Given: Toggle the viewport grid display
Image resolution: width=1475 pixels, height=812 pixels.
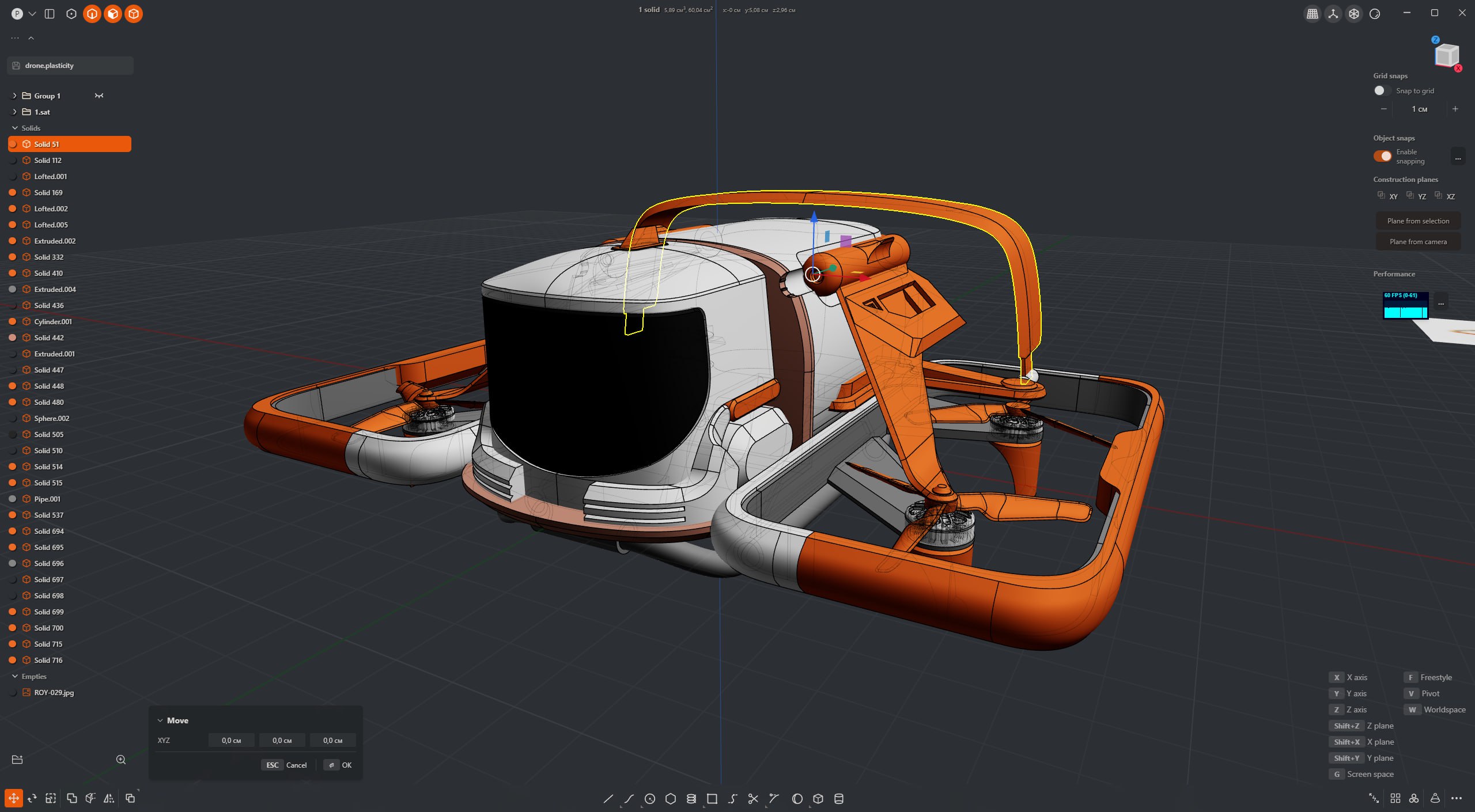Looking at the screenshot, I should point(1313,14).
